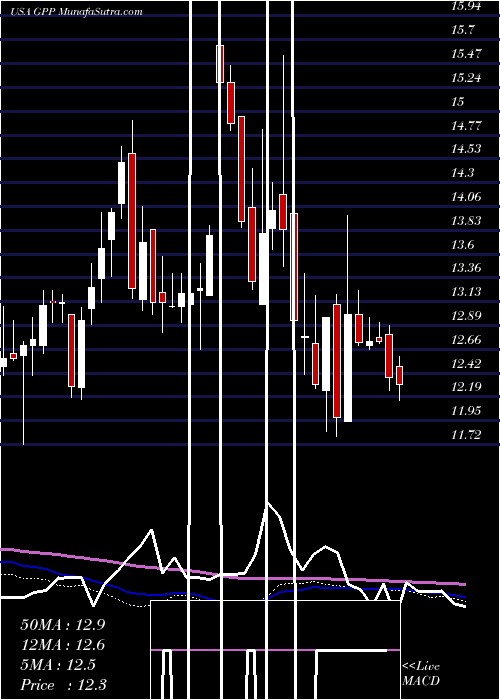
Task: Select the 14.53 price axis label
Action: (467, 149)
